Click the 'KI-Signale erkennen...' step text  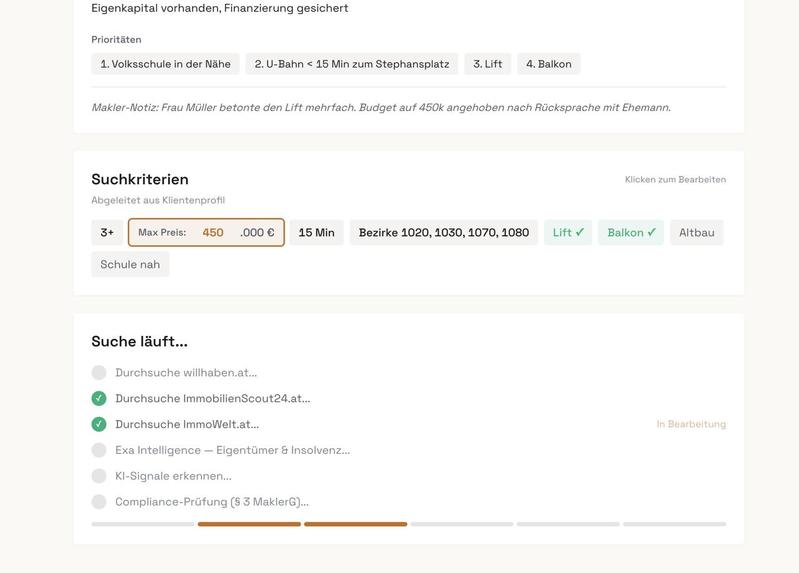pos(173,476)
